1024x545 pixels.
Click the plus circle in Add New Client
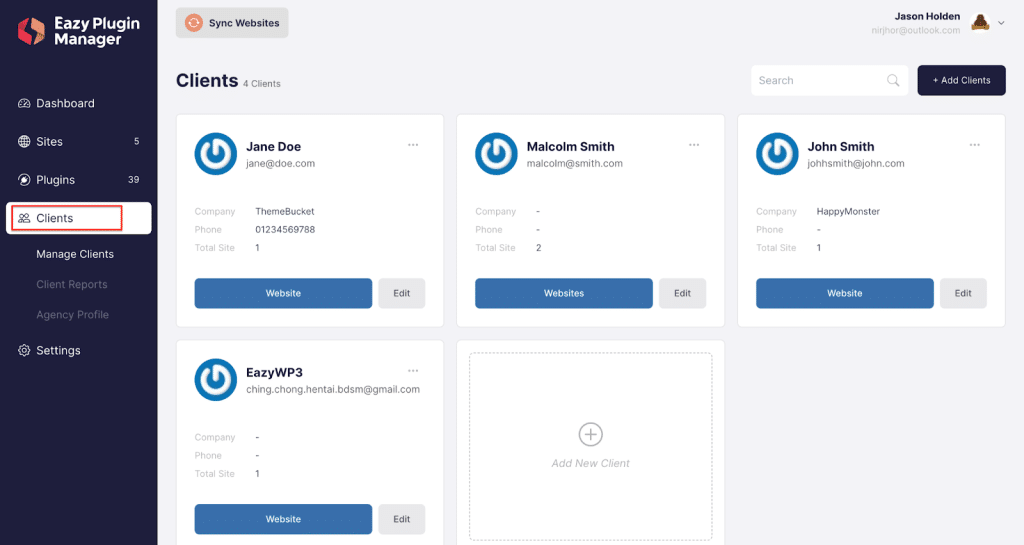(x=590, y=434)
